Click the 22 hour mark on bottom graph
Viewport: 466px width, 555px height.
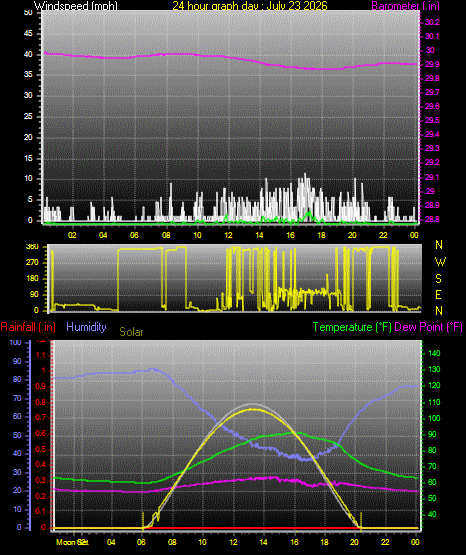pos(385,542)
